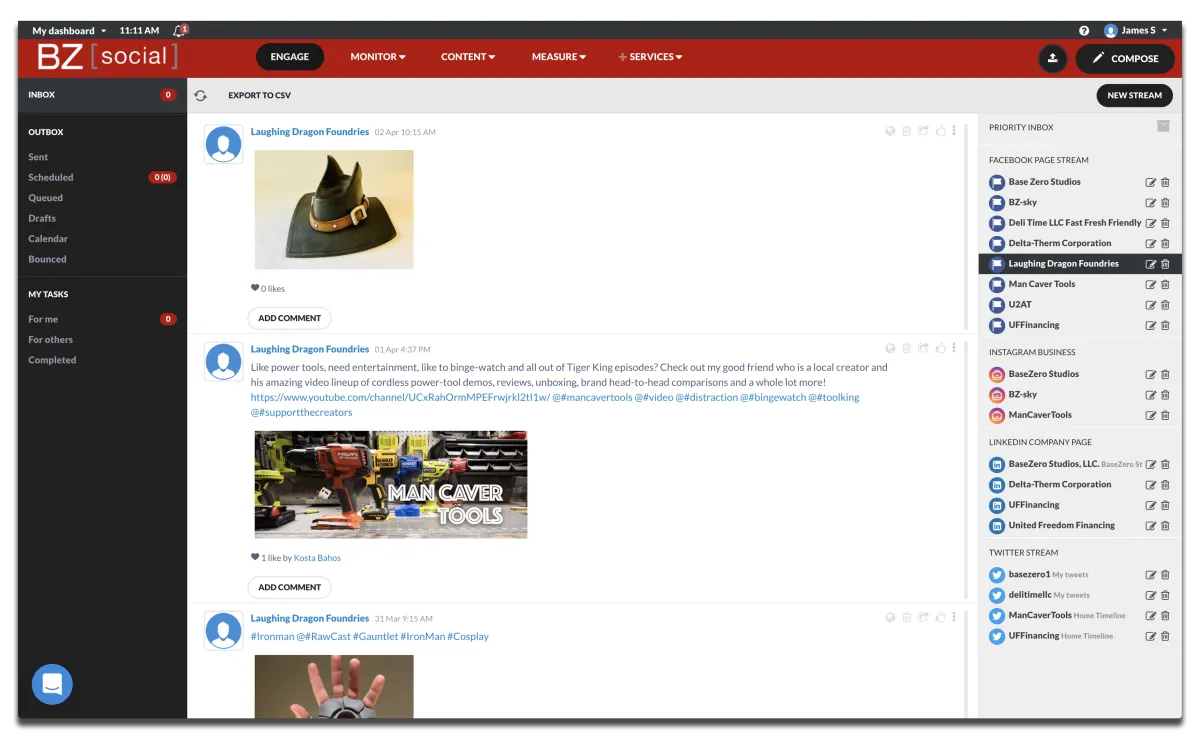Add comment on the hat photo post
This screenshot has height=739, width=1200.
pyautogui.click(x=289, y=318)
